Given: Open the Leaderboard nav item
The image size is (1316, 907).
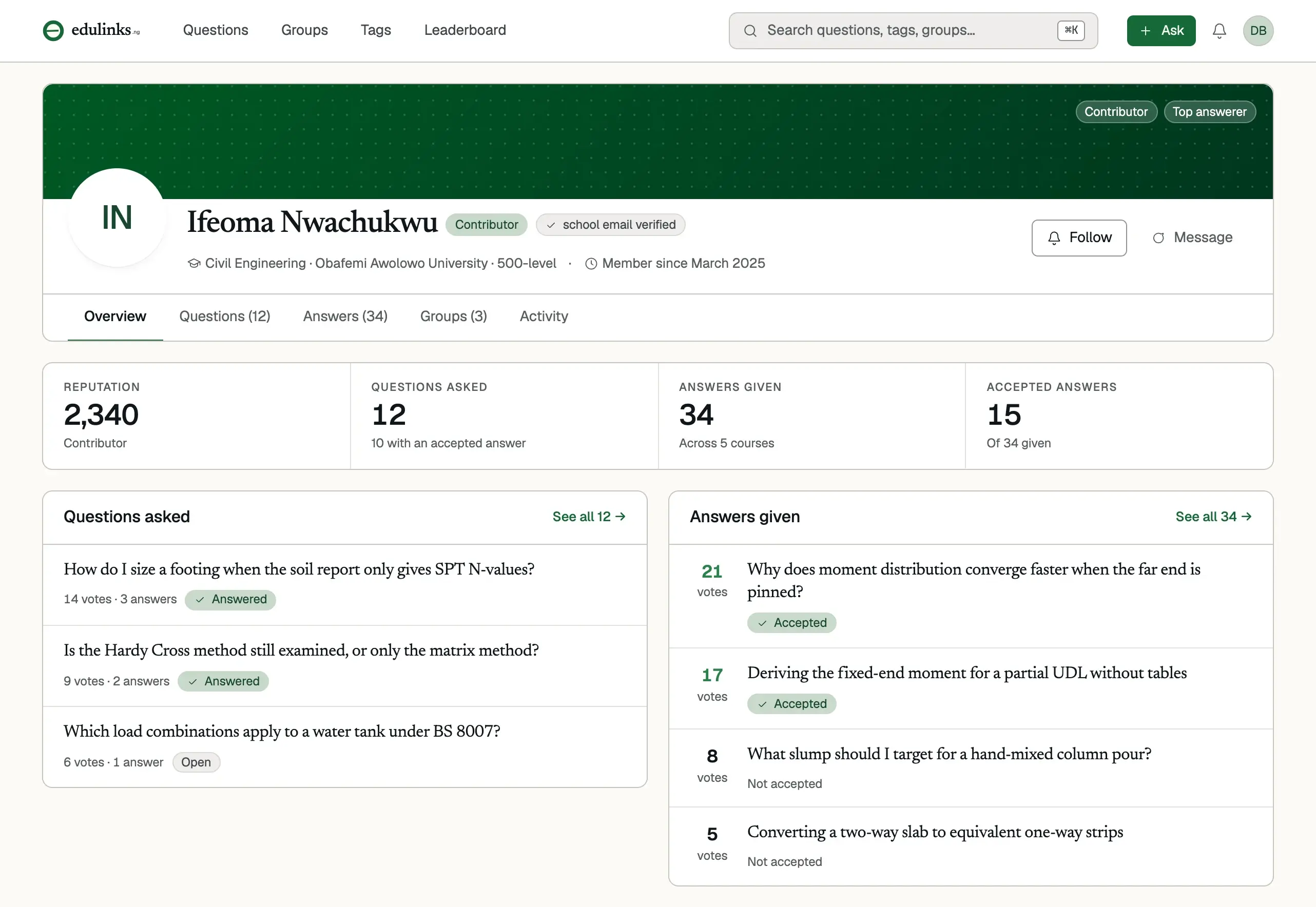Looking at the screenshot, I should point(465,30).
